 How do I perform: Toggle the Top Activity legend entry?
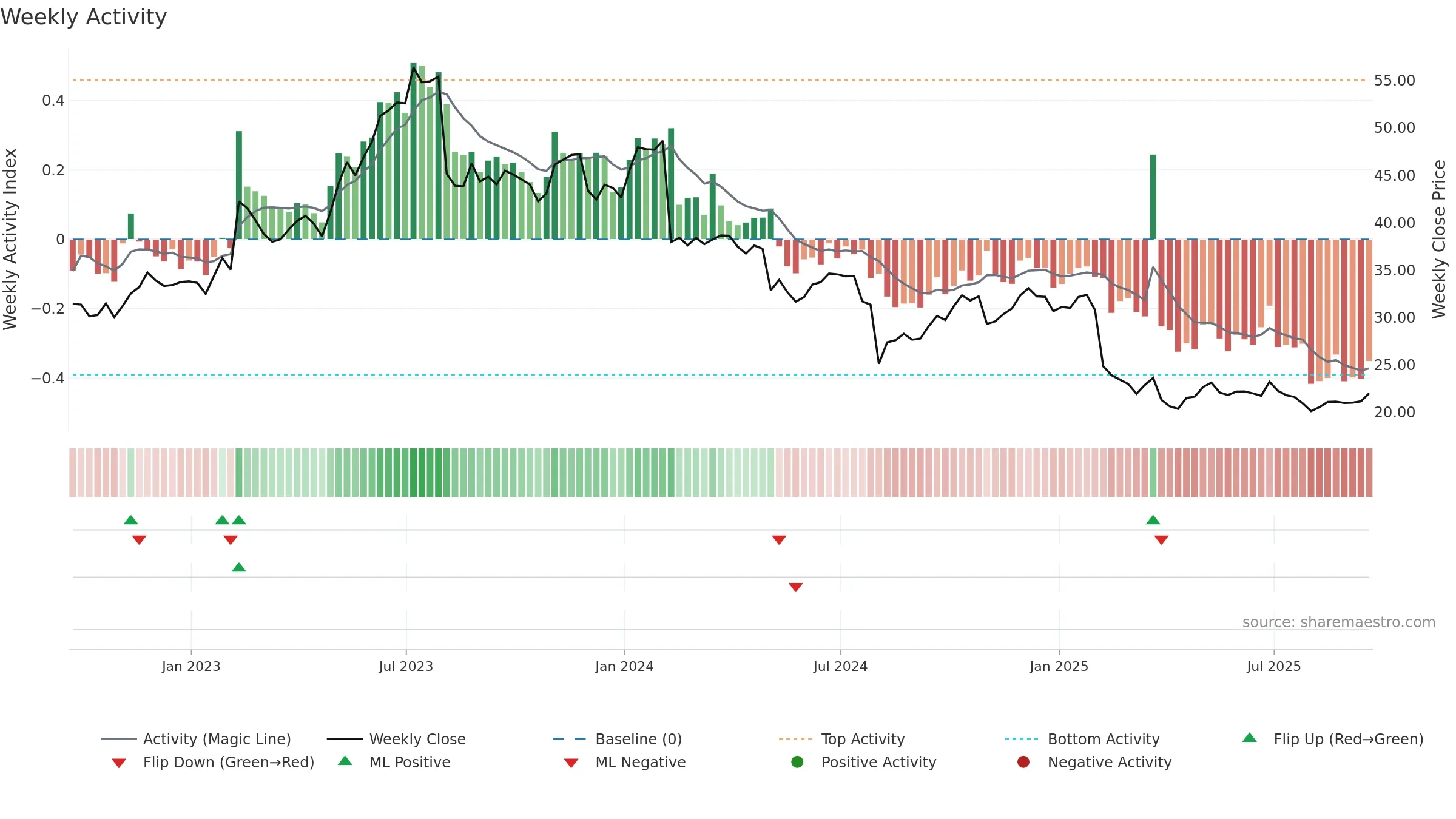tap(842, 739)
